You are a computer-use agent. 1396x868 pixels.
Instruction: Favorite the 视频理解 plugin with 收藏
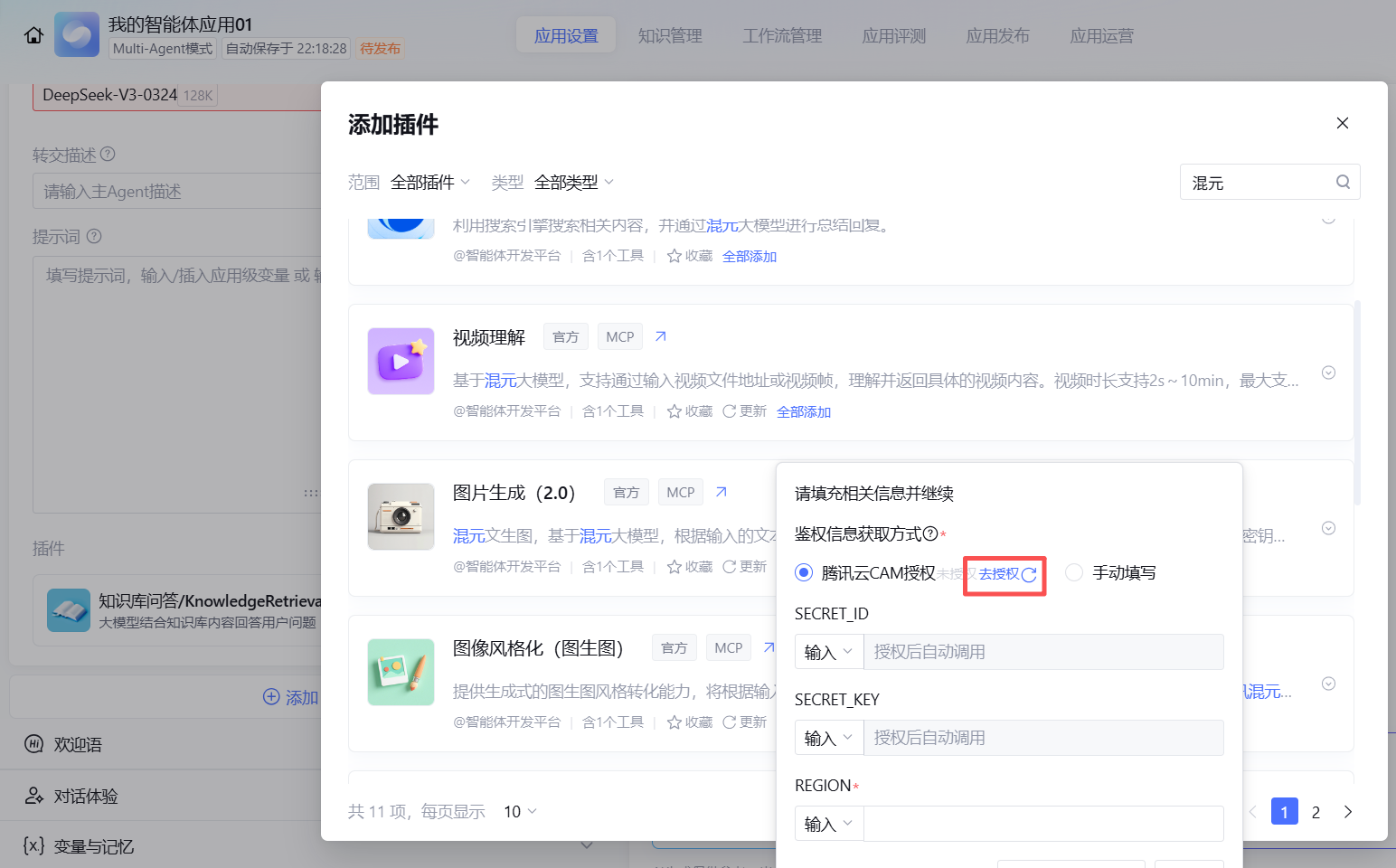click(x=690, y=411)
